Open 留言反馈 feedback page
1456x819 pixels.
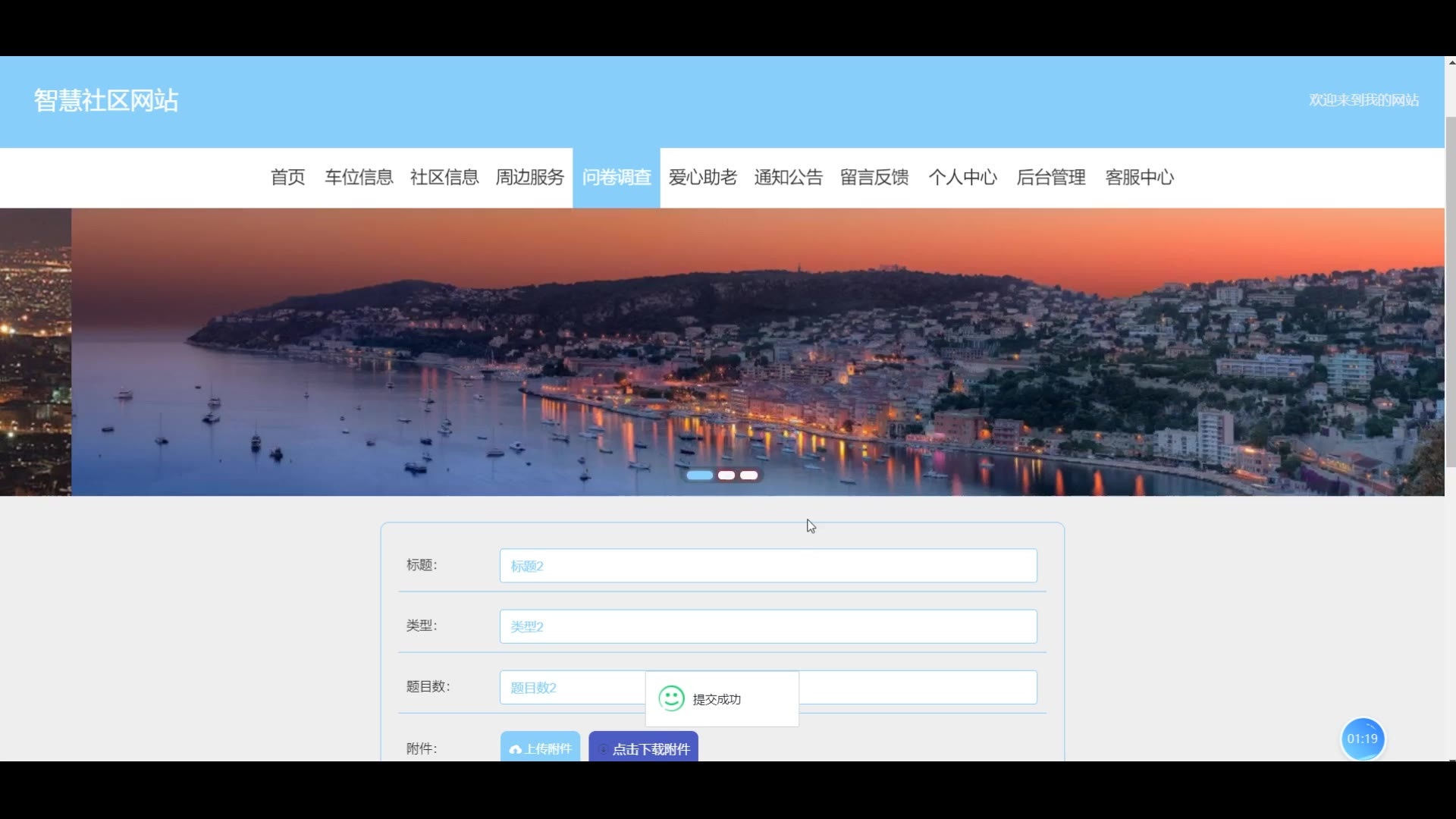pyautogui.click(x=874, y=177)
